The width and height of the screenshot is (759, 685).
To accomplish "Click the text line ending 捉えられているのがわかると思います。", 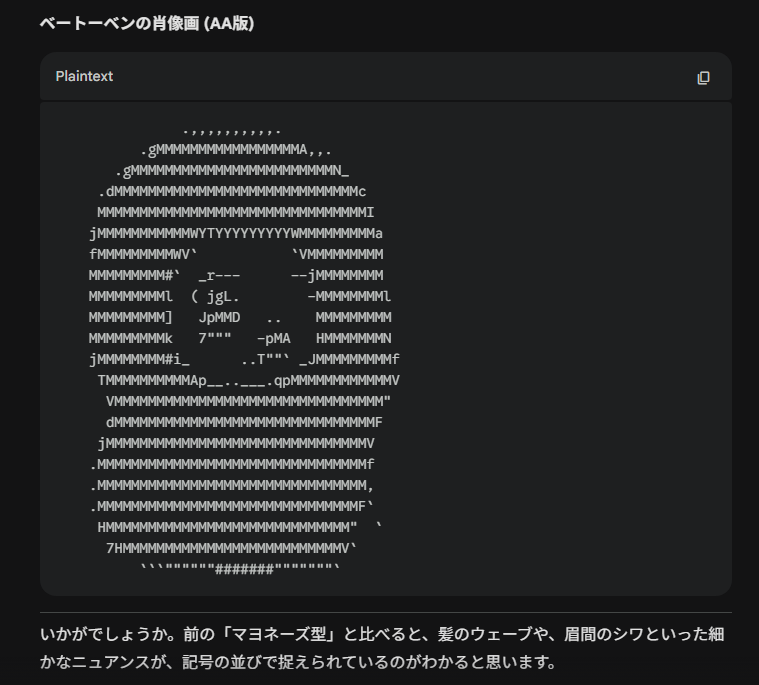I will point(298,662).
